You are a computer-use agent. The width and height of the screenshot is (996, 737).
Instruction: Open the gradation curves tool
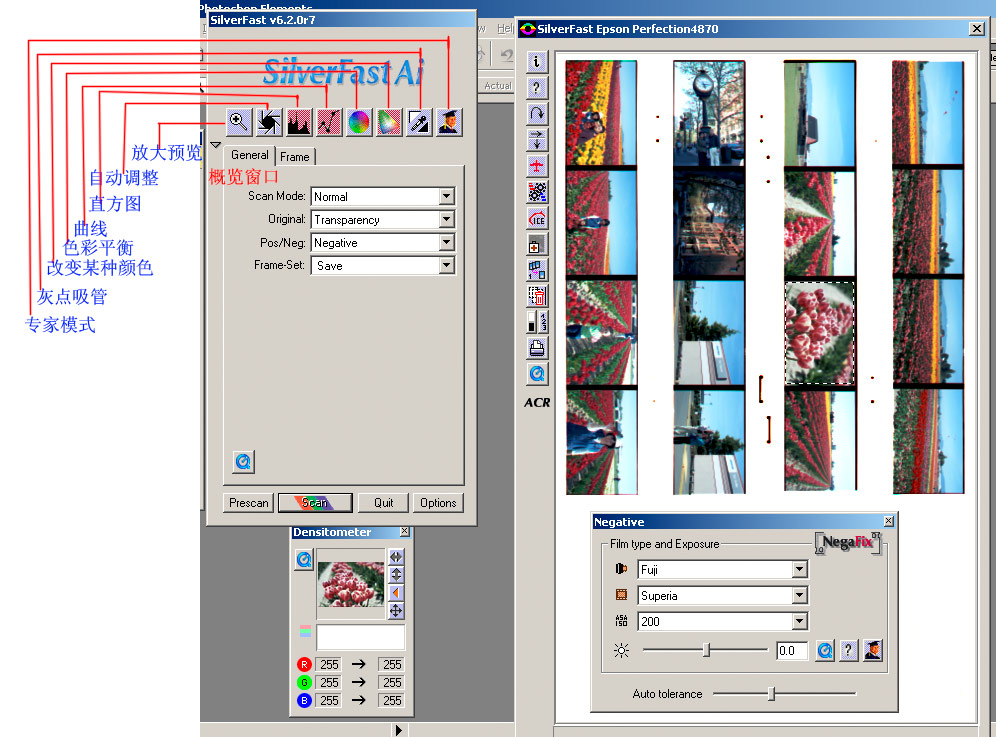pos(329,122)
